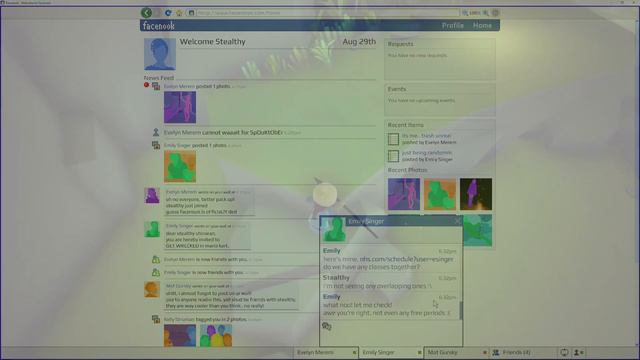Close the Evelyn Meren chat tab
This screenshot has height=360, width=640.
[354, 352]
